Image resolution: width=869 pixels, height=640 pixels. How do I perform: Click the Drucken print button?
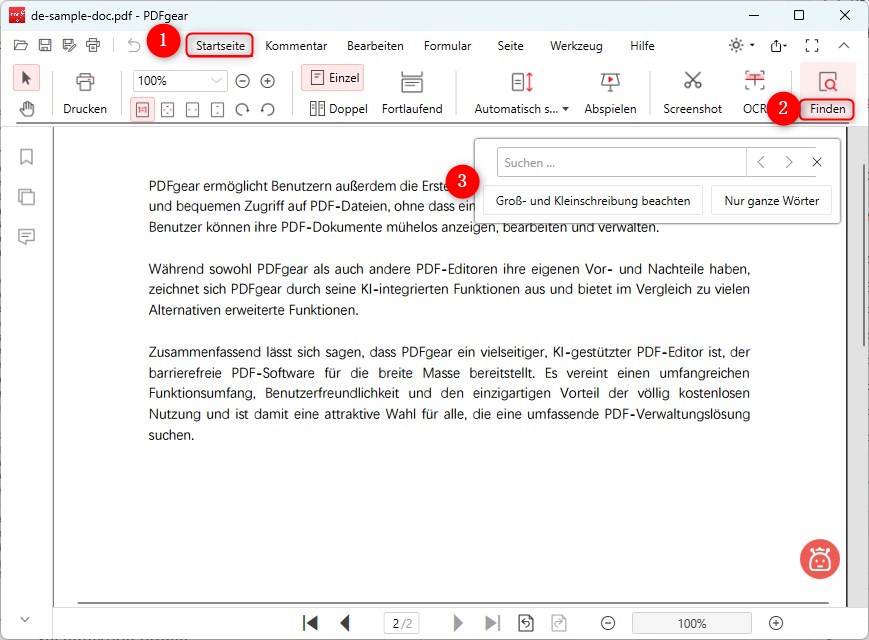tap(85, 93)
